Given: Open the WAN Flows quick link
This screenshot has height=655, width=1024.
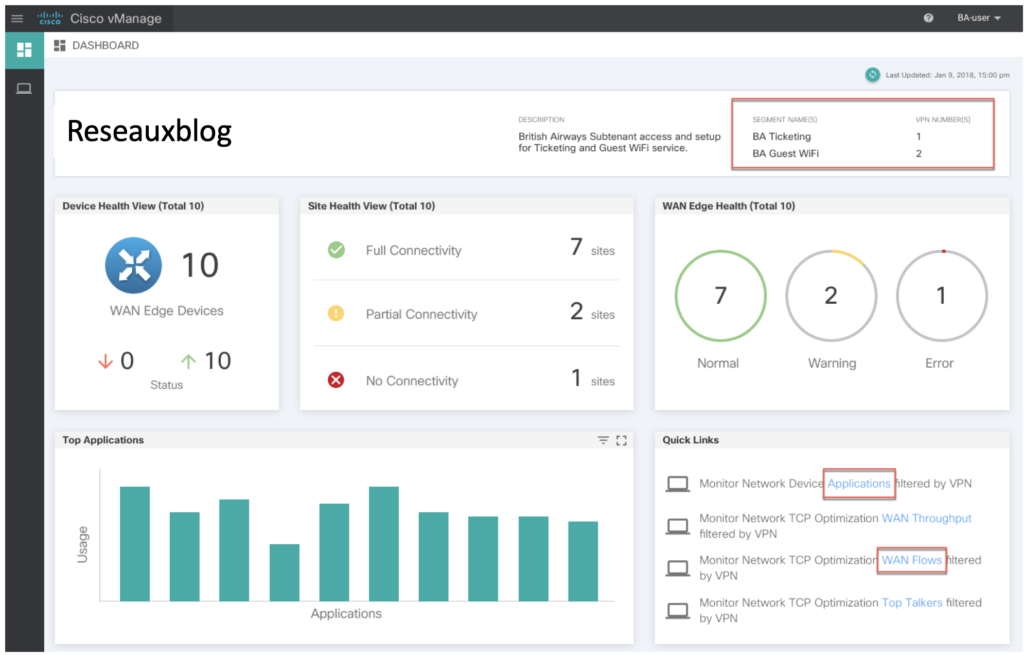Looking at the screenshot, I should tap(912, 560).
